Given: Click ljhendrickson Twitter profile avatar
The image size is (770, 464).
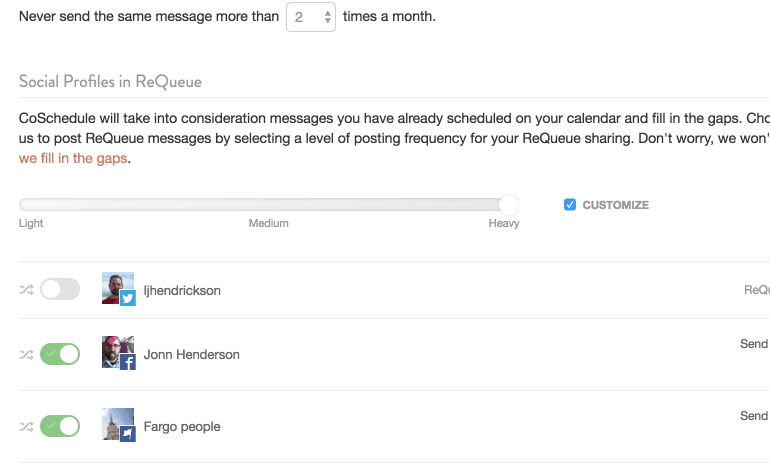Looking at the screenshot, I should click(x=118, y=289).
